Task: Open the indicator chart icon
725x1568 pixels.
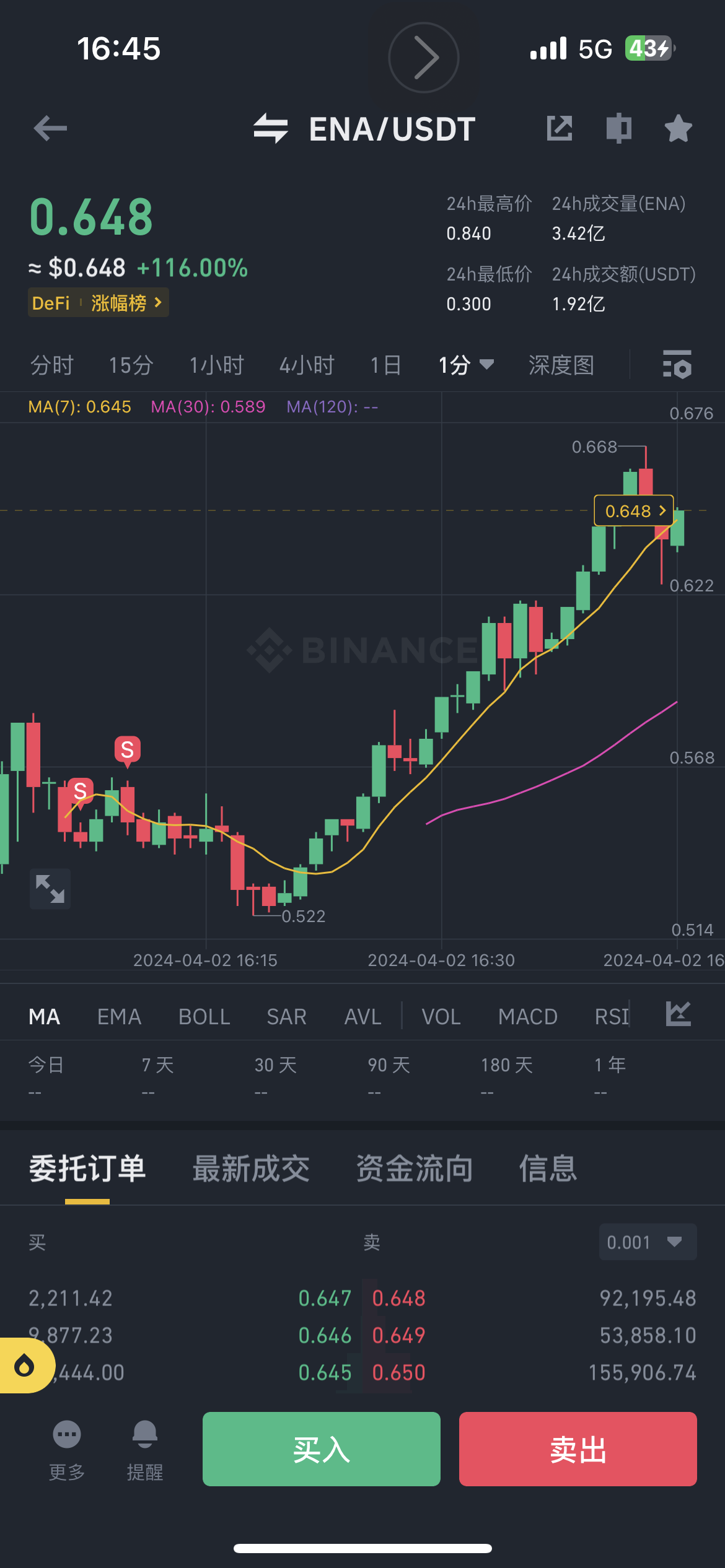Action: (x=678, y=1014)
